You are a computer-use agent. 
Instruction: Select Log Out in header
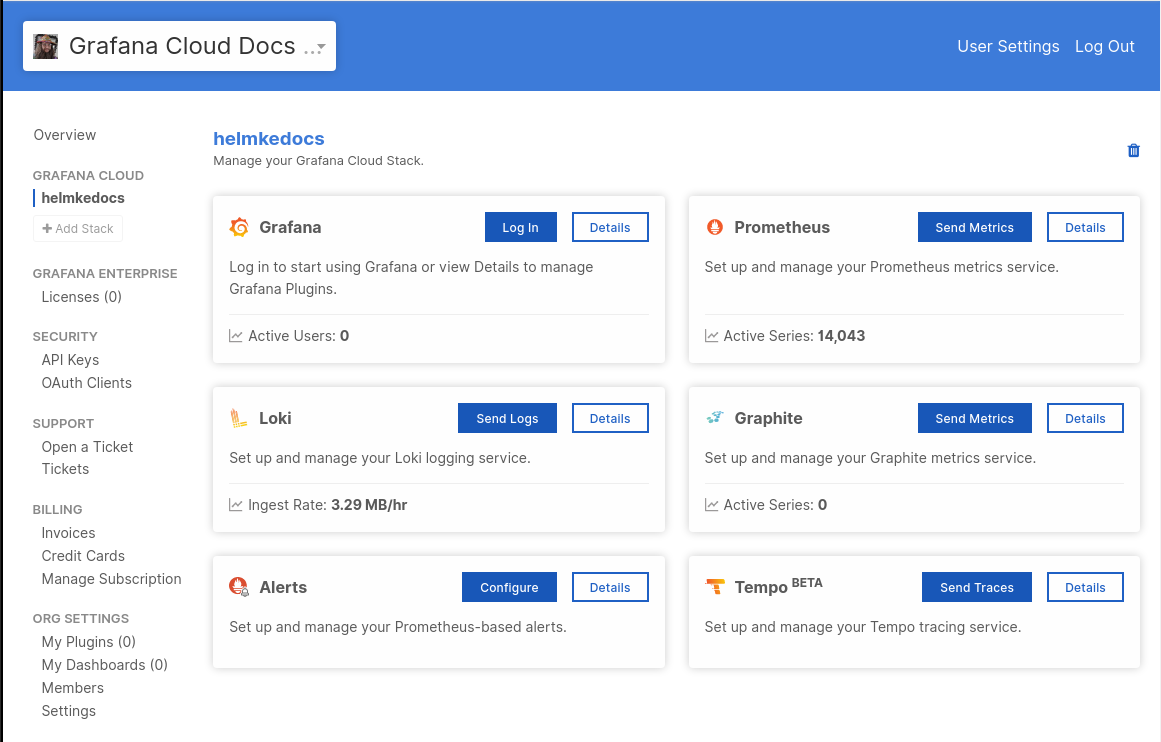[1104, 46]
